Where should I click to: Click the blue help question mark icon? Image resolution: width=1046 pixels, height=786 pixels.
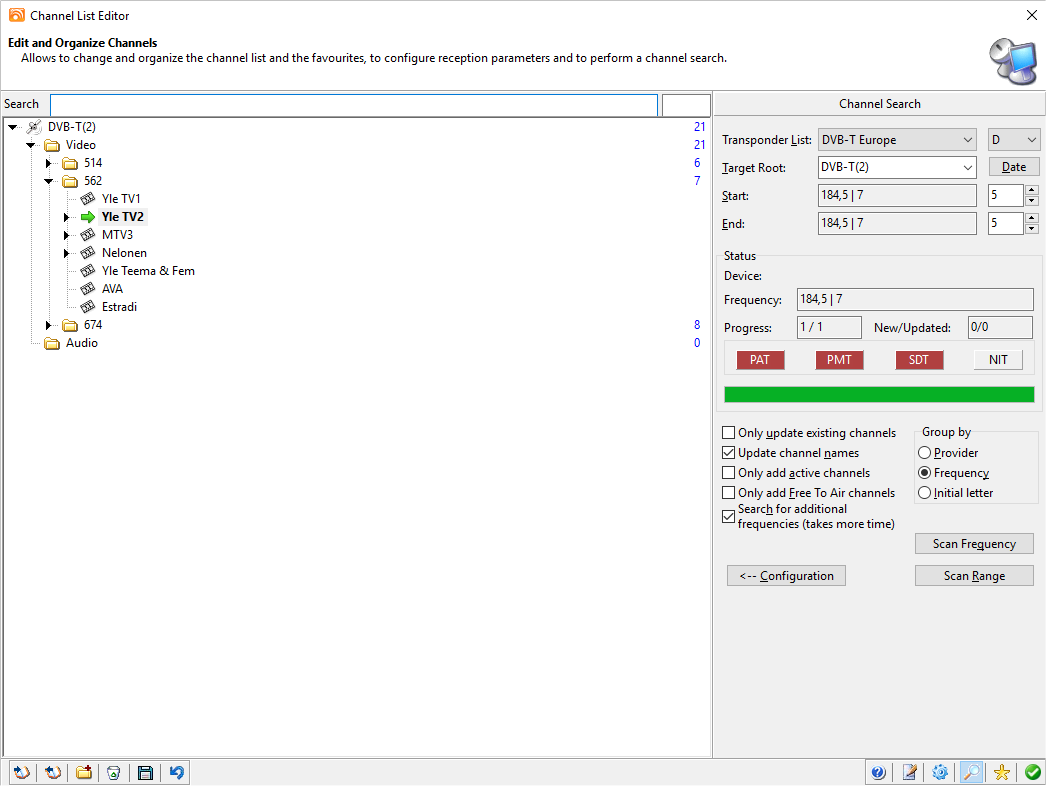[x=878, y=772]
